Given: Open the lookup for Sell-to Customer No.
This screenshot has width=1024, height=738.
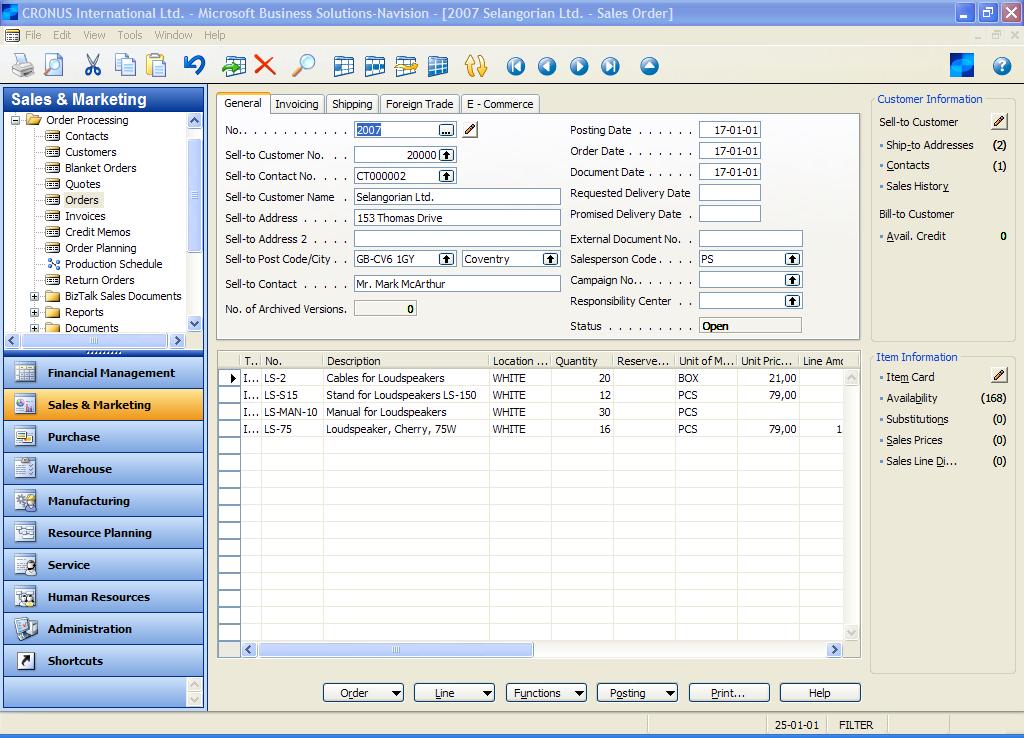Looking at the screenshot, I should 447,155.
